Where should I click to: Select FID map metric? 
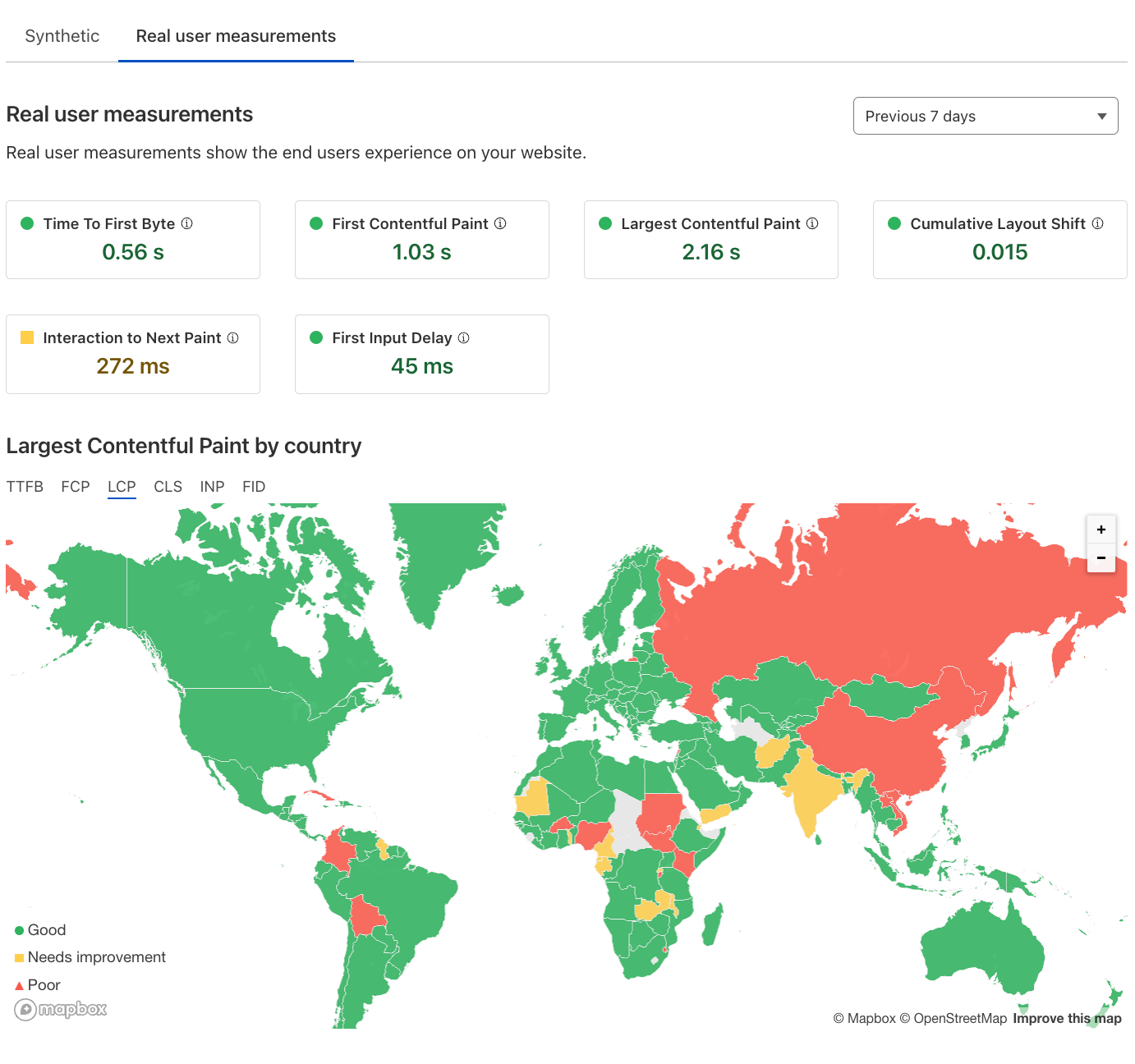click(x=254, y=487)
